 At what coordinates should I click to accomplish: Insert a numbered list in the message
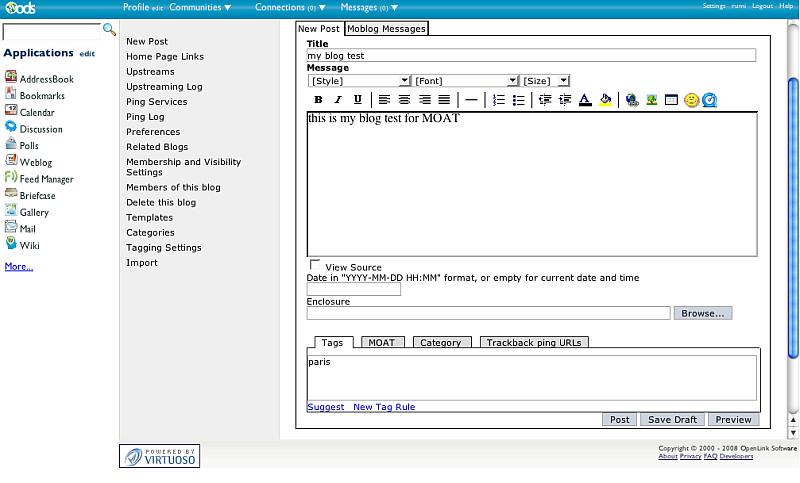click(499, 100)
